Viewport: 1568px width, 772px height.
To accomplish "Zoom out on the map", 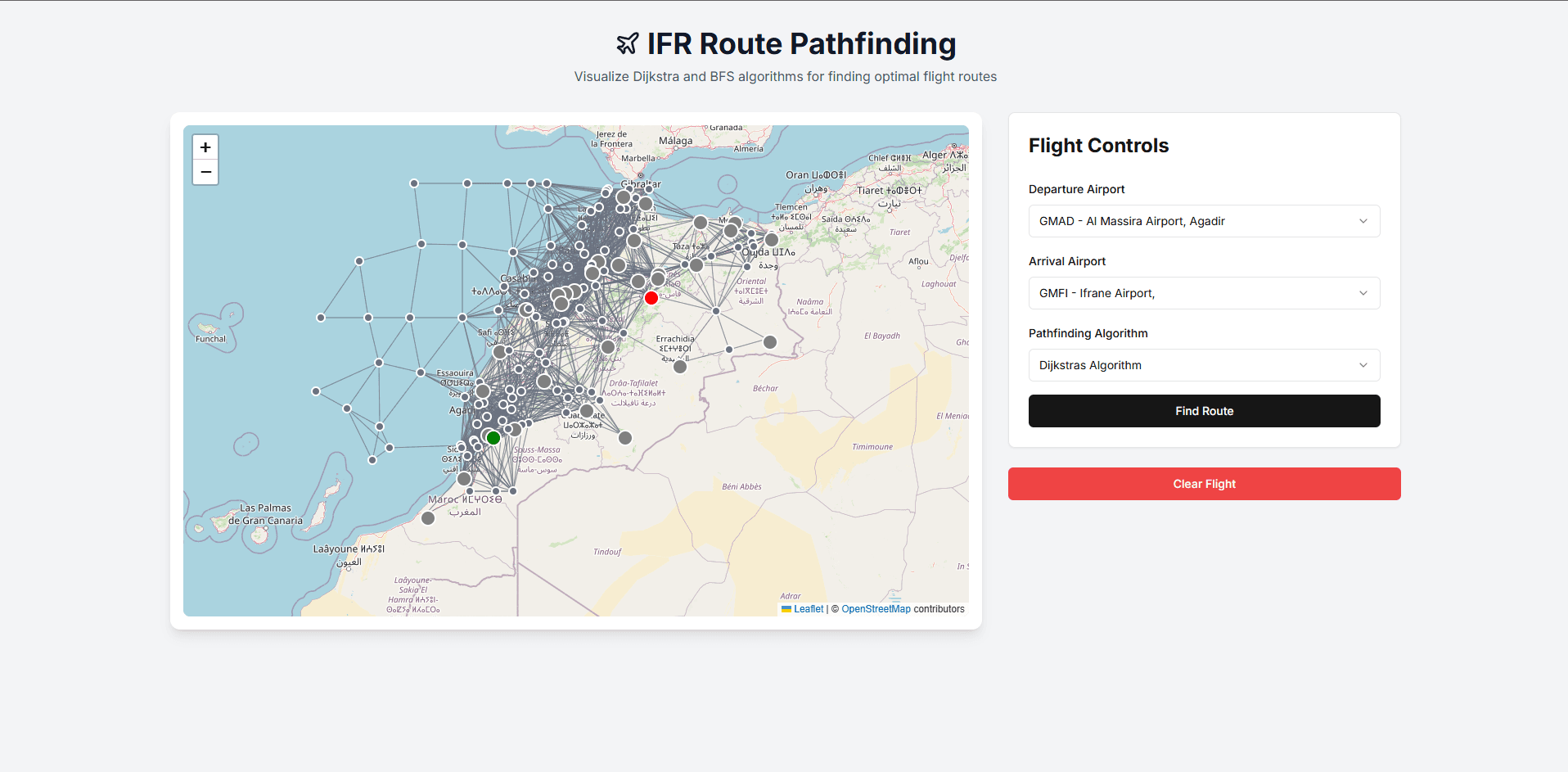I will point(205,172).
